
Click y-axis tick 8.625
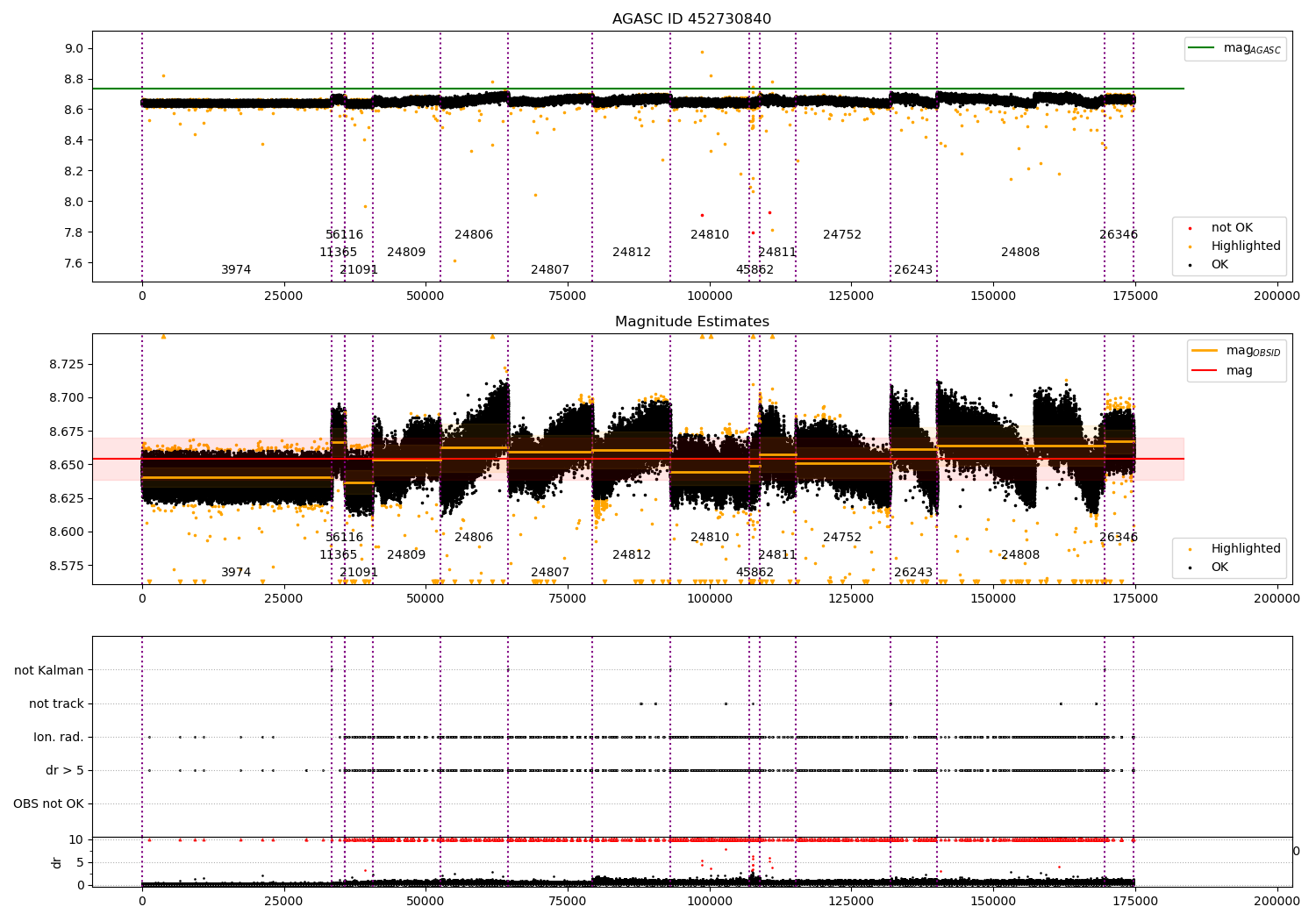click(x=67, y=498)
